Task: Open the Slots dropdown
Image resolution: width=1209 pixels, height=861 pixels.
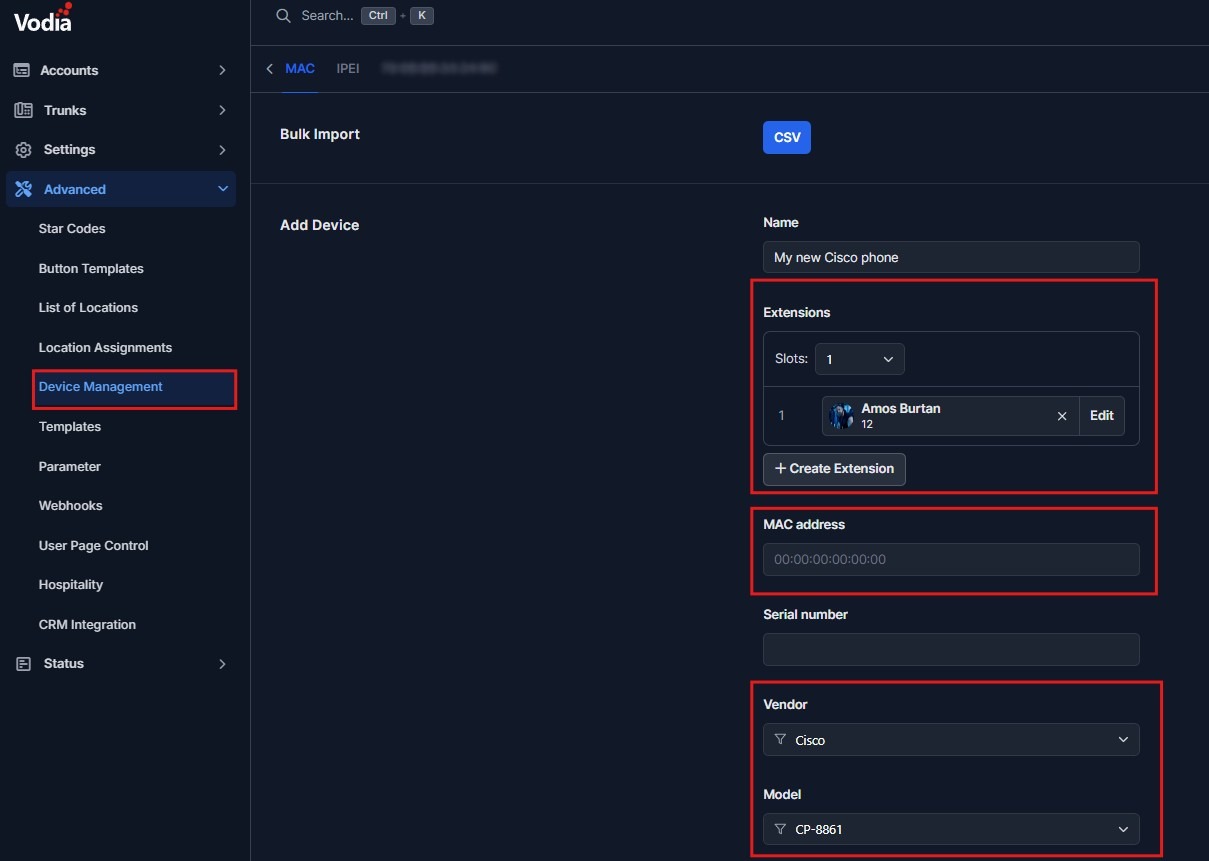Action: coord(860,359)
